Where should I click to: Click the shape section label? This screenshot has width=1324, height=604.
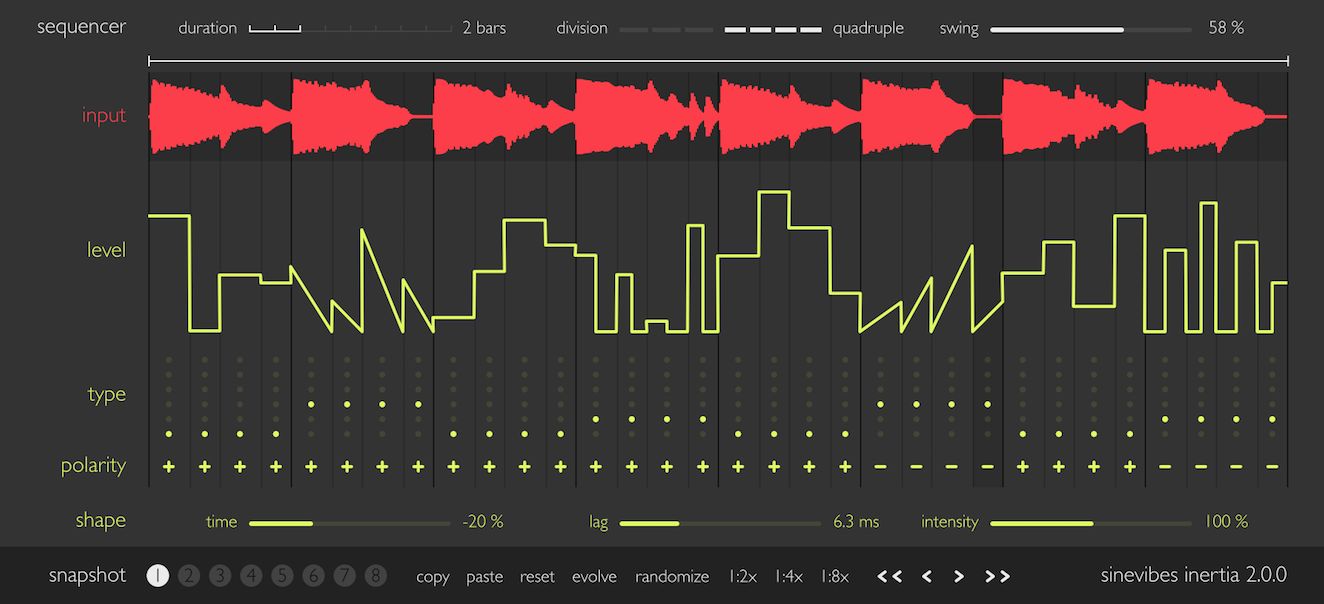click(x=101, y=520)
